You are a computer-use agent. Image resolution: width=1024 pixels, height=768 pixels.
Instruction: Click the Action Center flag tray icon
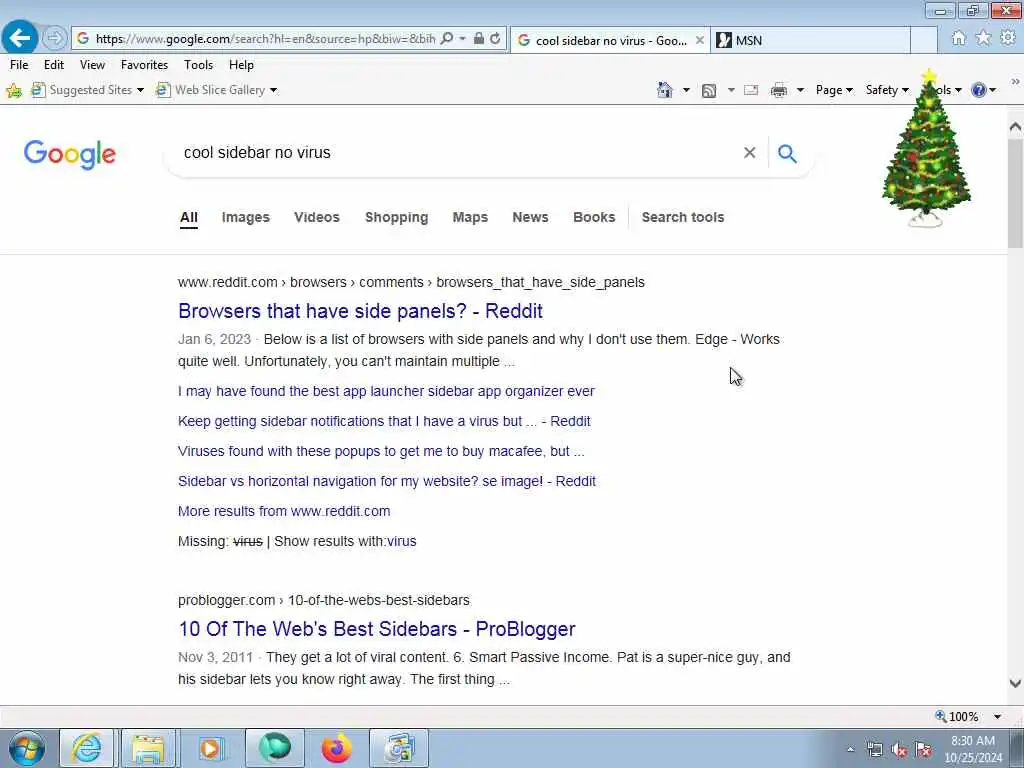tap(923, 750)
